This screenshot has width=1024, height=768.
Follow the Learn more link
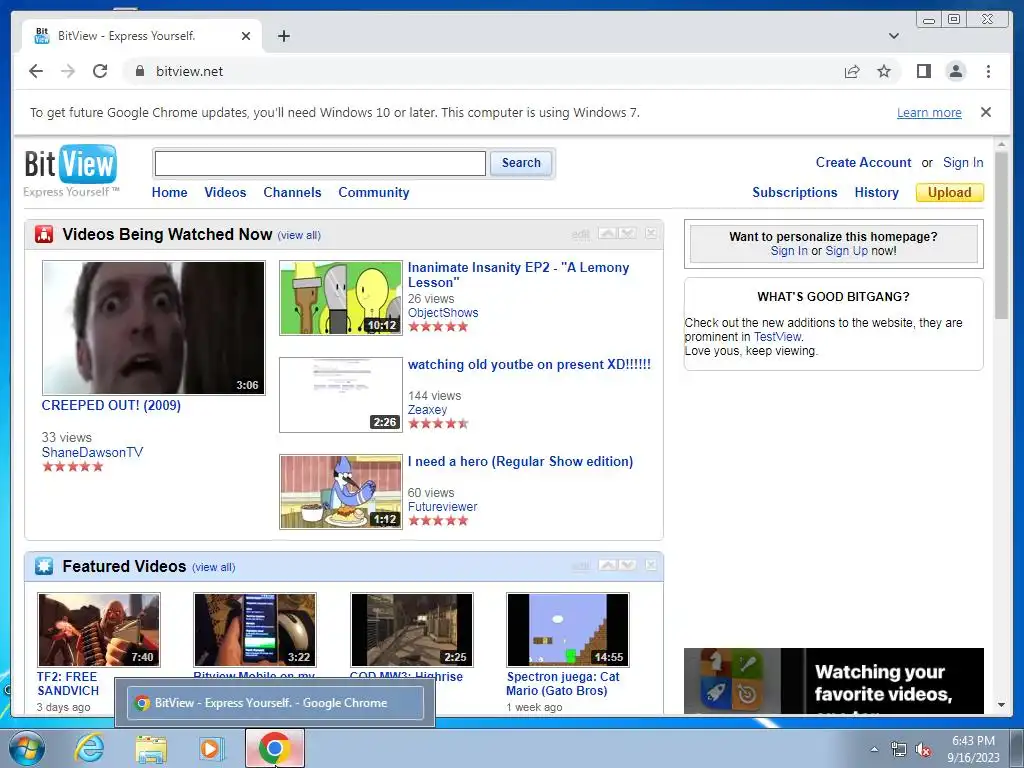click(x=929, y=112)
